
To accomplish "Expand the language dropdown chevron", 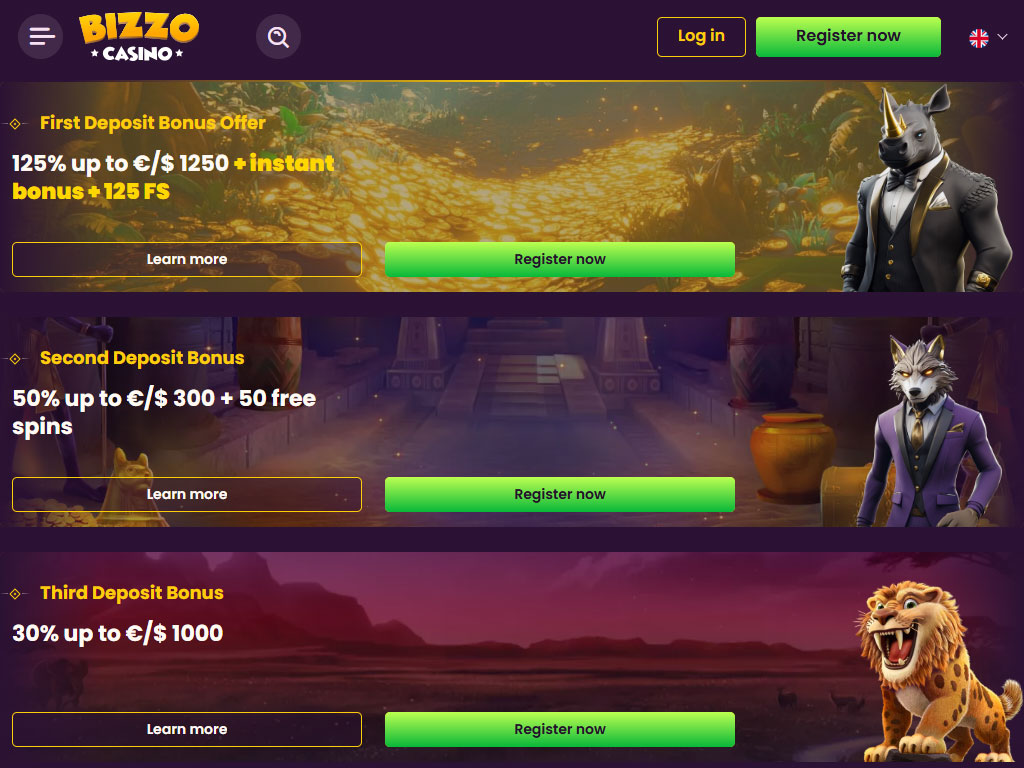I will (1002, 37).
